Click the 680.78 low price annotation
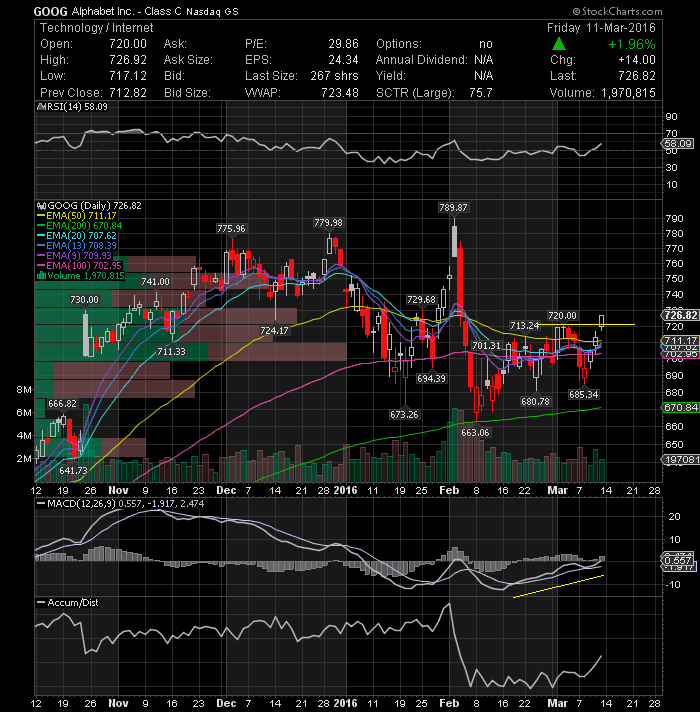Image resolution: width=700 pixels, height=712 pixels. [x=535, y=401]
